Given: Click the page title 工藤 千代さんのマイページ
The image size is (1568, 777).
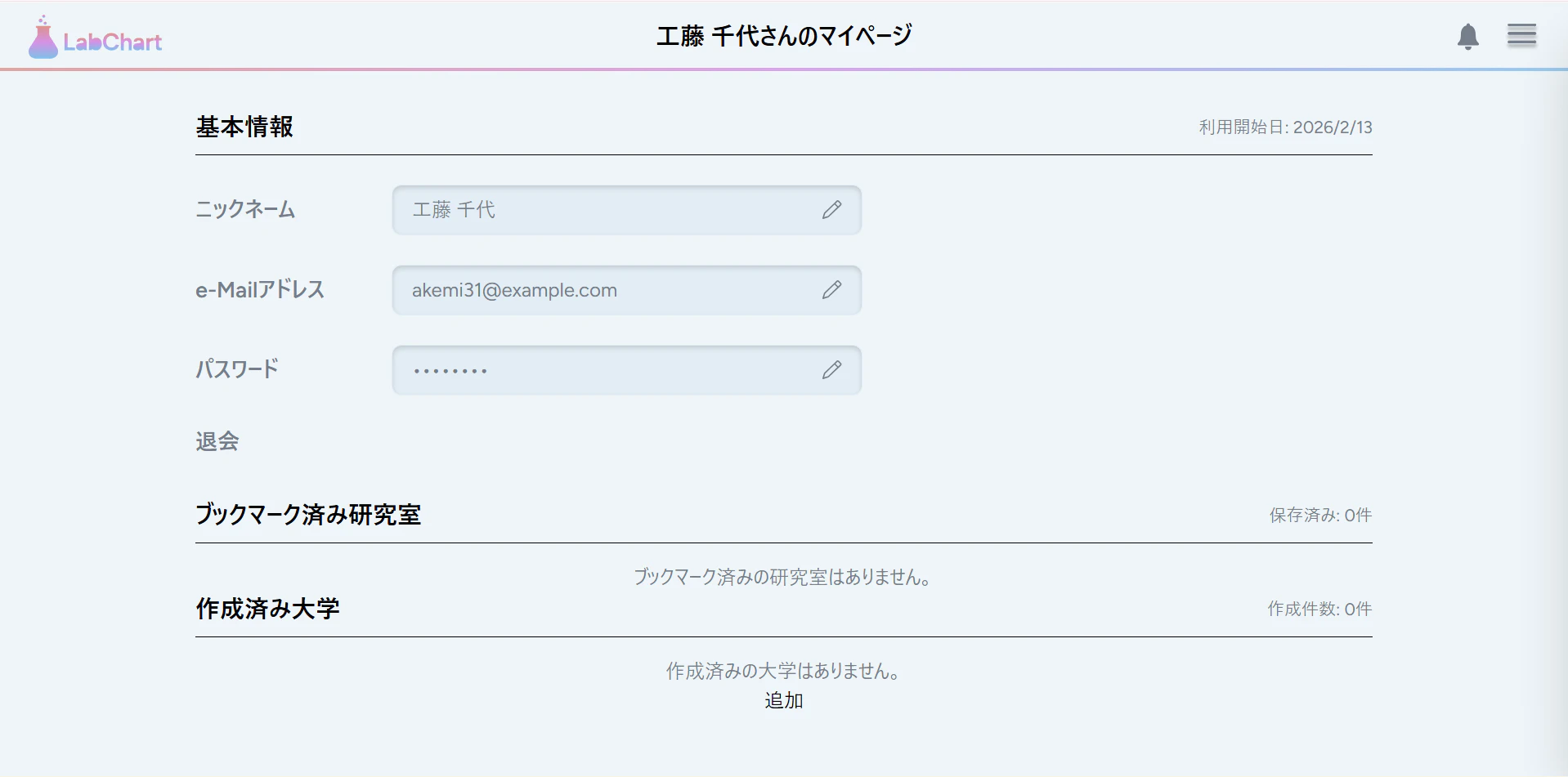Looking at the screenshot, I should 784,36.
